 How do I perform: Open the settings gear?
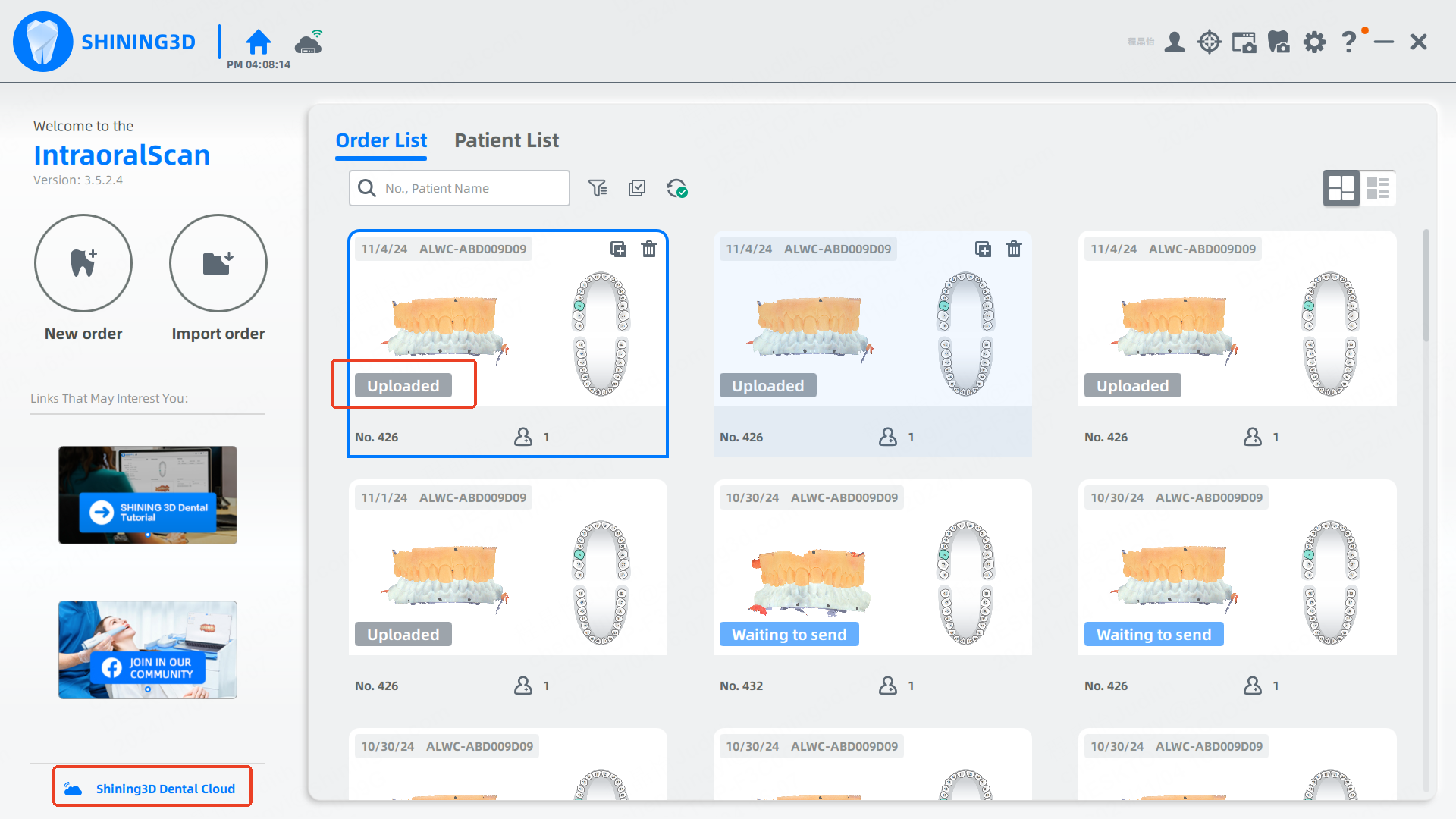tap(1314, 42)
